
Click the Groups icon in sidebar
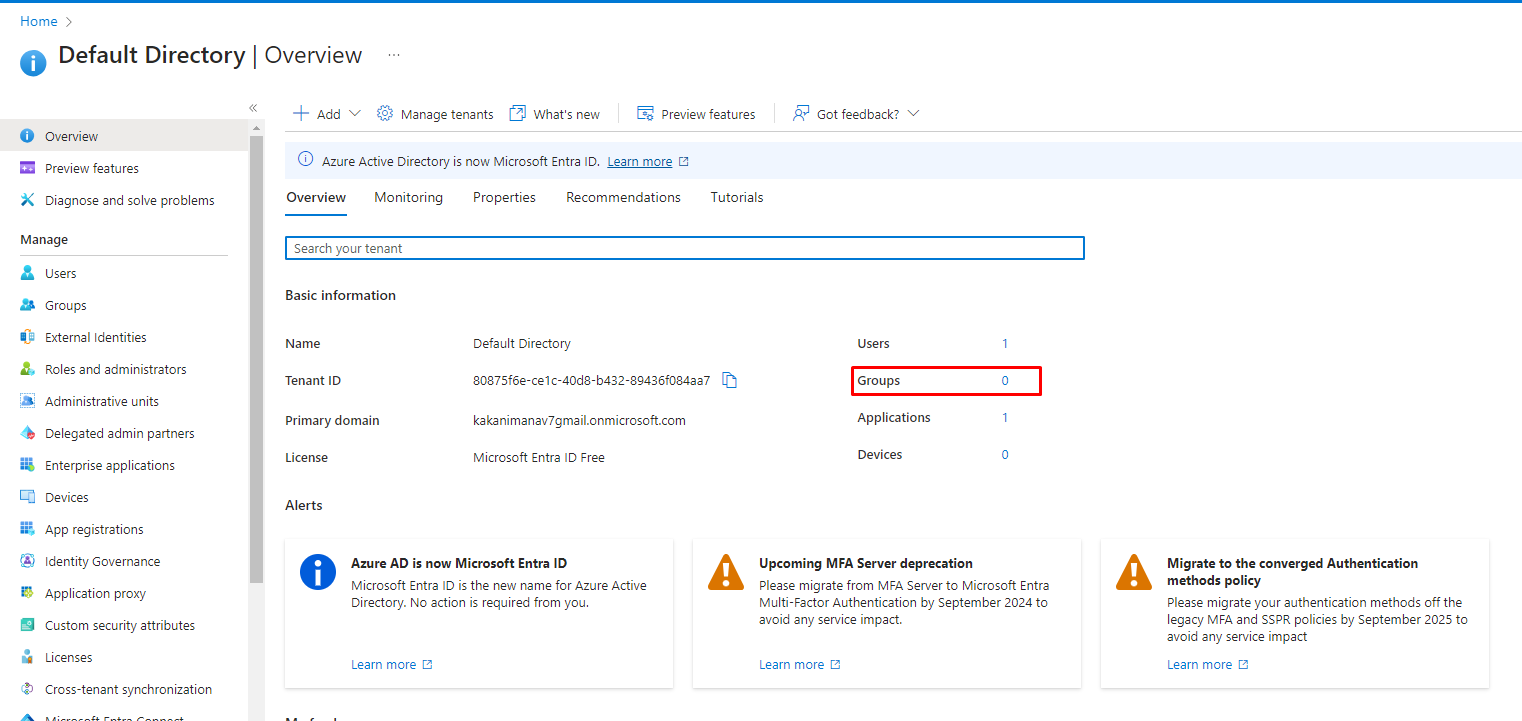coord(27,305)
